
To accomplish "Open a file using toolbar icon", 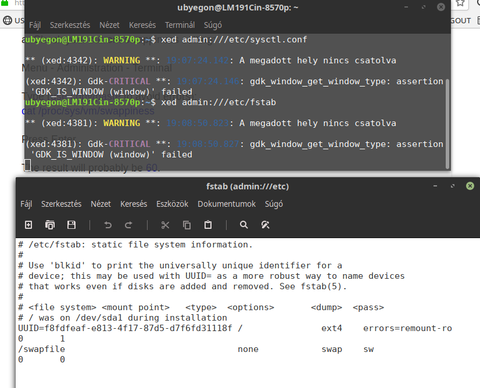I will pyautogui.click(x=50, y=225).
